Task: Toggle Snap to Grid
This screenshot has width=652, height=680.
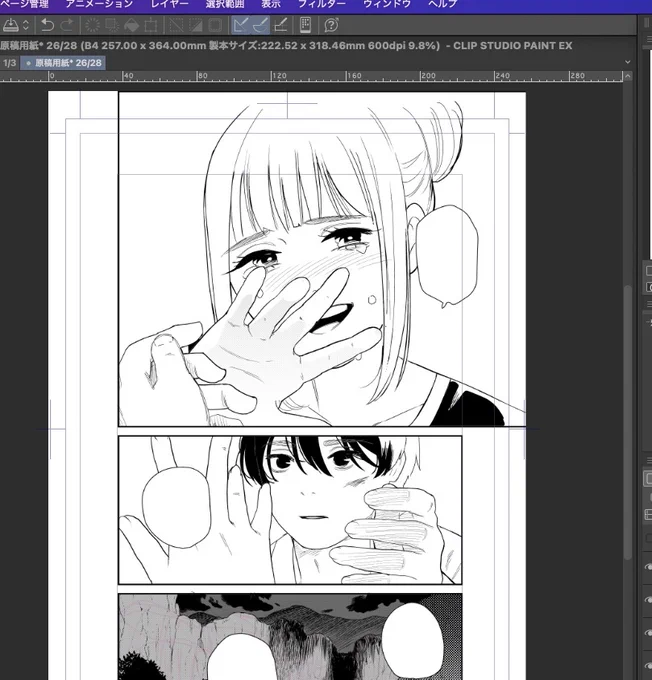Action: 281,25
